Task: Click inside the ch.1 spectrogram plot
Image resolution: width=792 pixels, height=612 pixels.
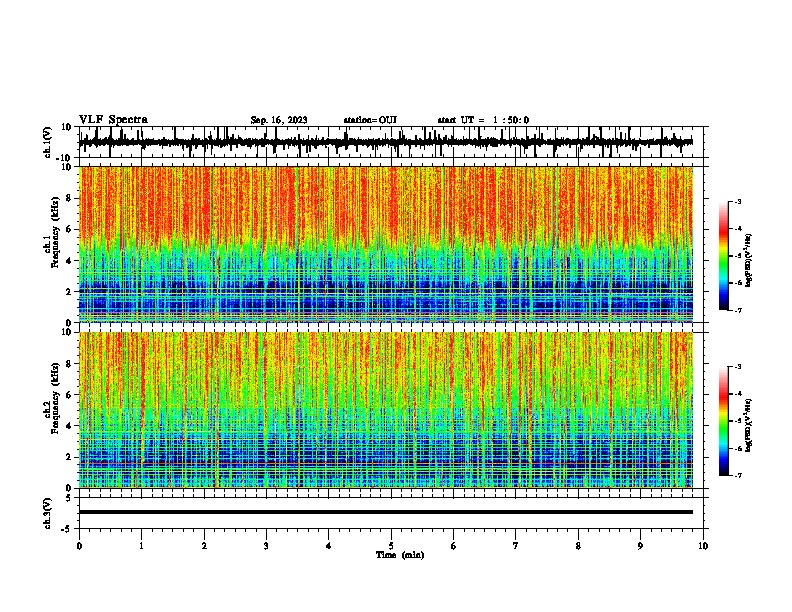Action: pyautogui.click(x=386, y=244)
